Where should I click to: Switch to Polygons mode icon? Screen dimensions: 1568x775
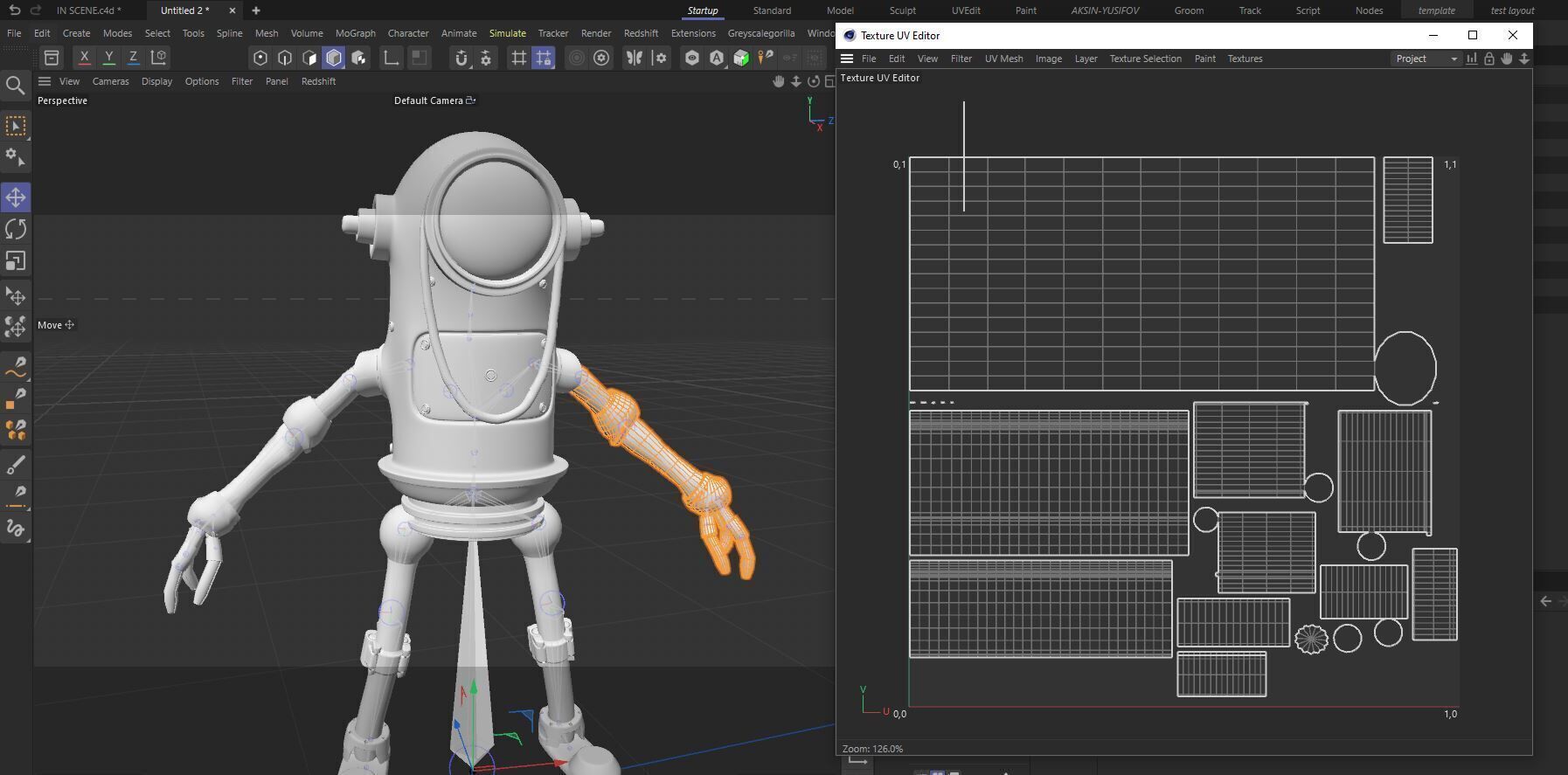click(x=309, y=58)
